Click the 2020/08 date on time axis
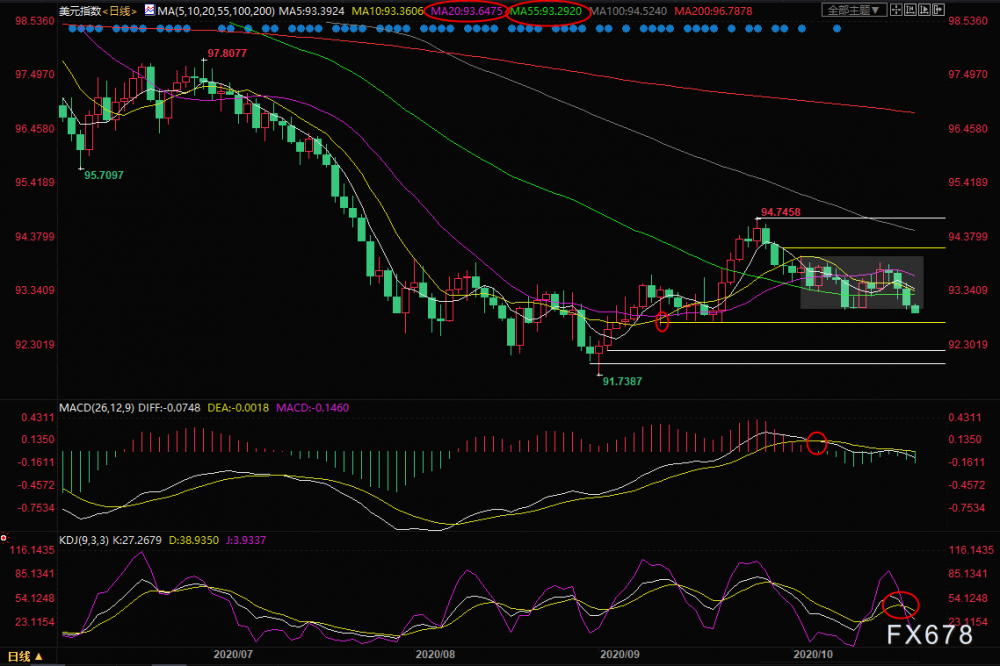Viewport: 1000px width, 666px height. [435, 655]
